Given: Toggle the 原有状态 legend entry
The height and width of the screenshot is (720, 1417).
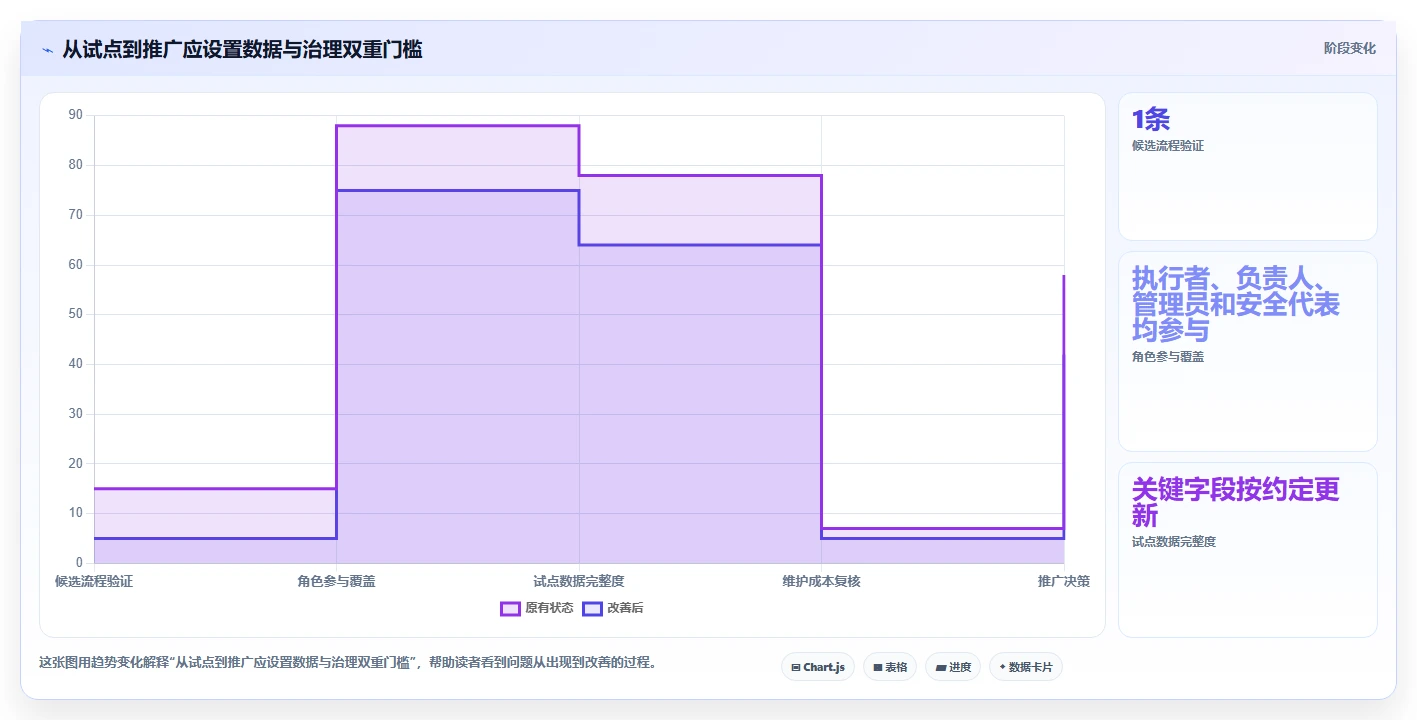Looking at the screenshot, I should [x=537, y=608].
